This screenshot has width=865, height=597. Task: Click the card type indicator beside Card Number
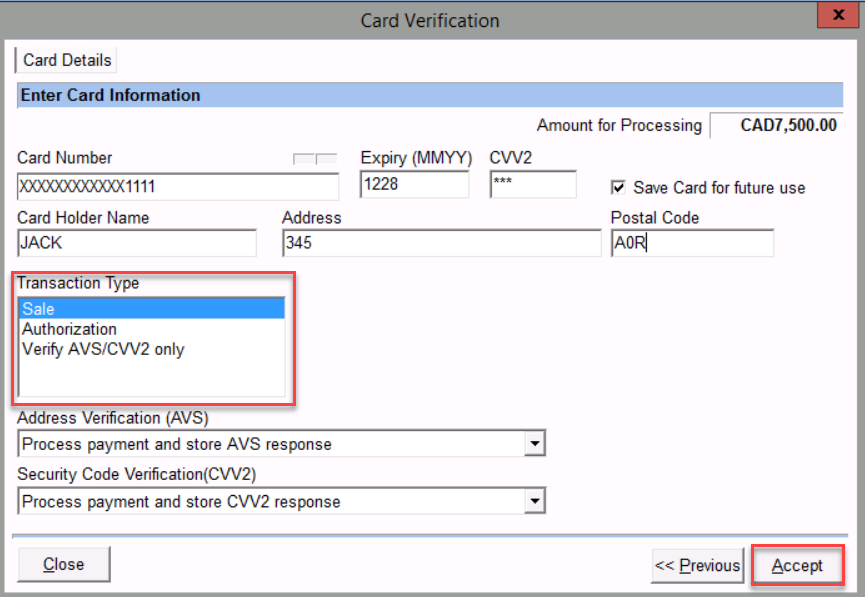coord(314,159)
